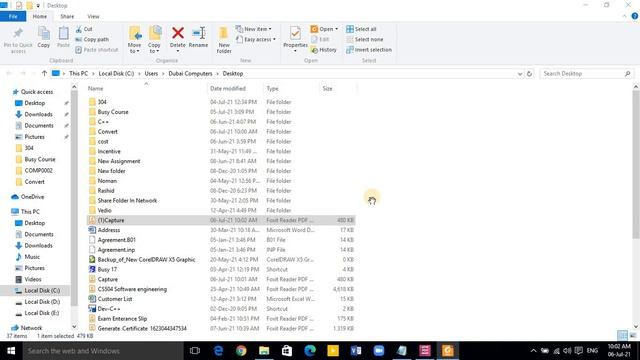The height and width of the screenshot is (360, 640).
Task: Click History in the Open group
Action: pyautogui.click(x=324, y=50)
